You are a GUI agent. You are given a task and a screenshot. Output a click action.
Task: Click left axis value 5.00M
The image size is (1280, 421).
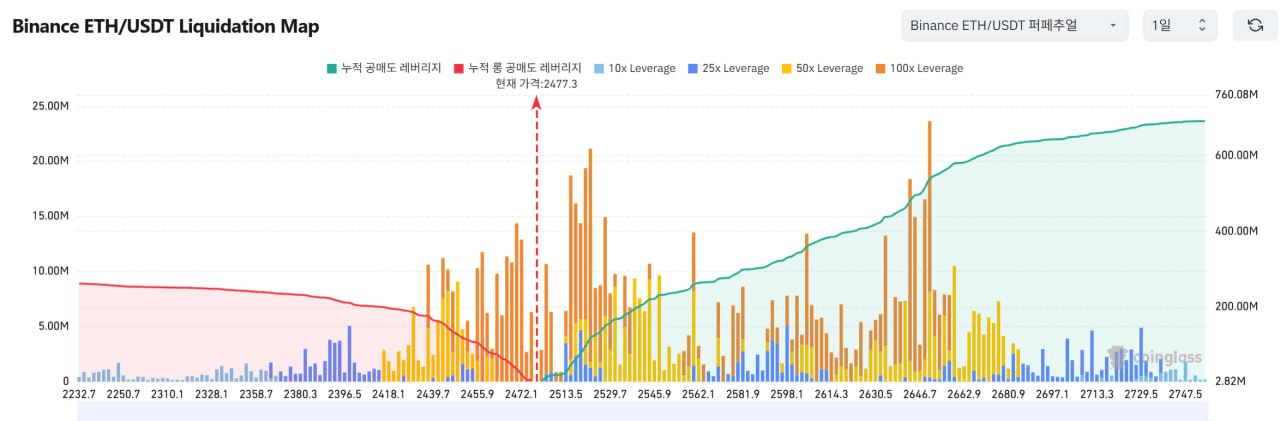(x=54, y=325)
